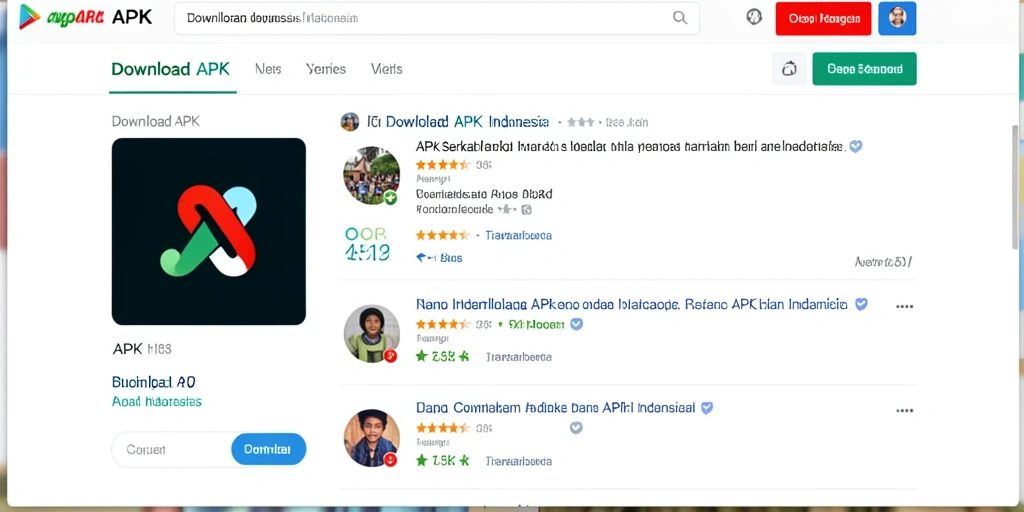Screen dimensions: 1024x512
Task: Click the blue Domnitai button
Action: click(x=268, y=449)
